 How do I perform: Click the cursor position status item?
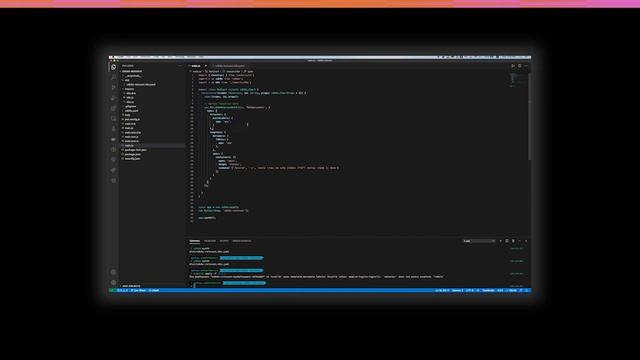(442, 290)
